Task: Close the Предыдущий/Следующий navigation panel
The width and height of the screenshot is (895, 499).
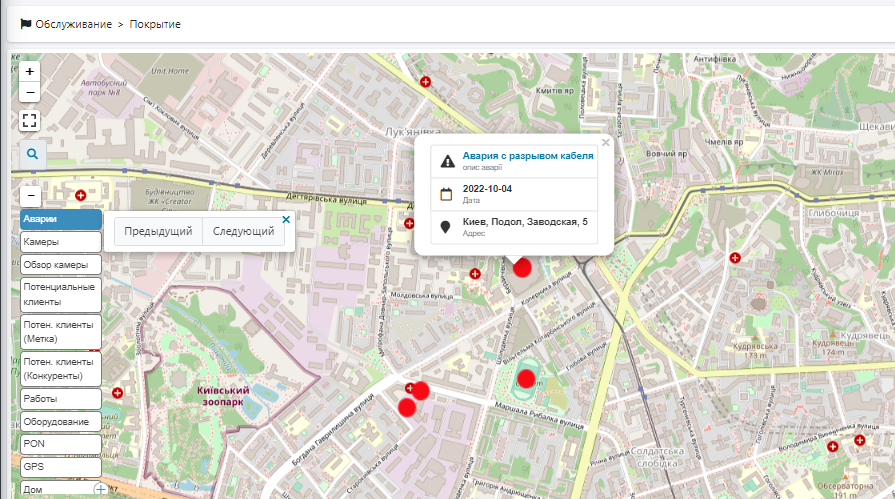Action: pyautogui.click(x=286, y=219)
